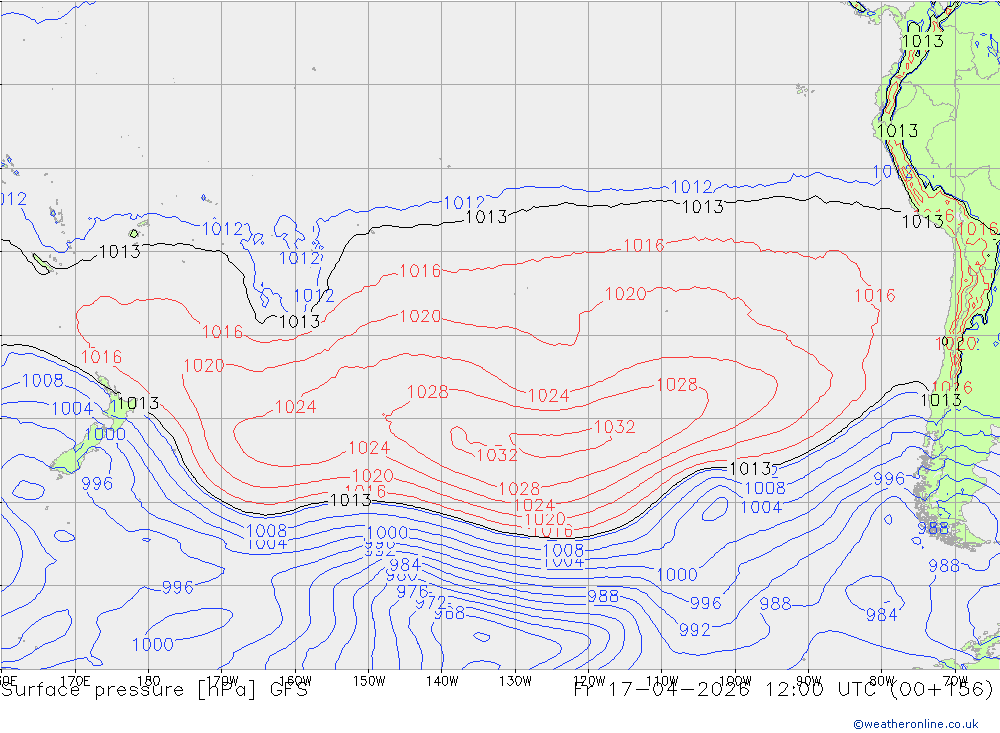Click the 984 label southwest of Chile's tip
The image size is (1000, 733).
[881, 614]
